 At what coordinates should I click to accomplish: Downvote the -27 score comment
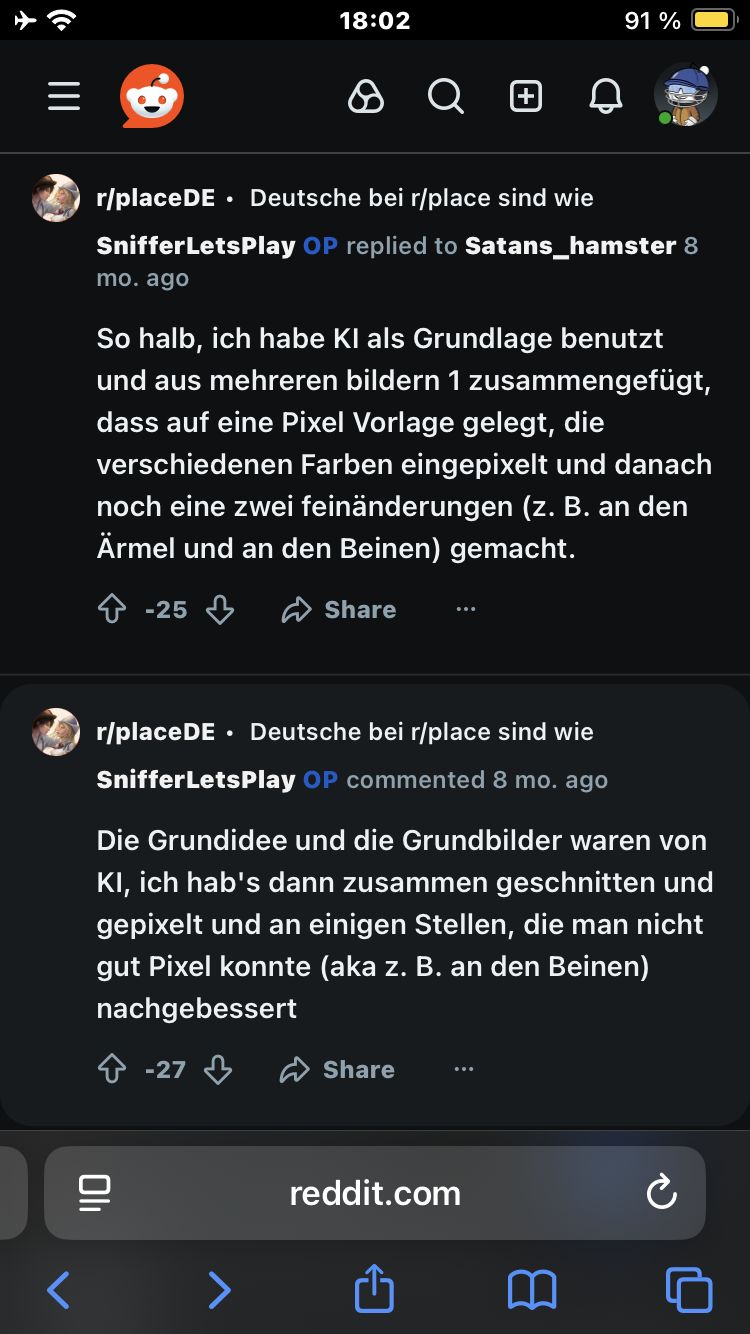pos(218,1070)
